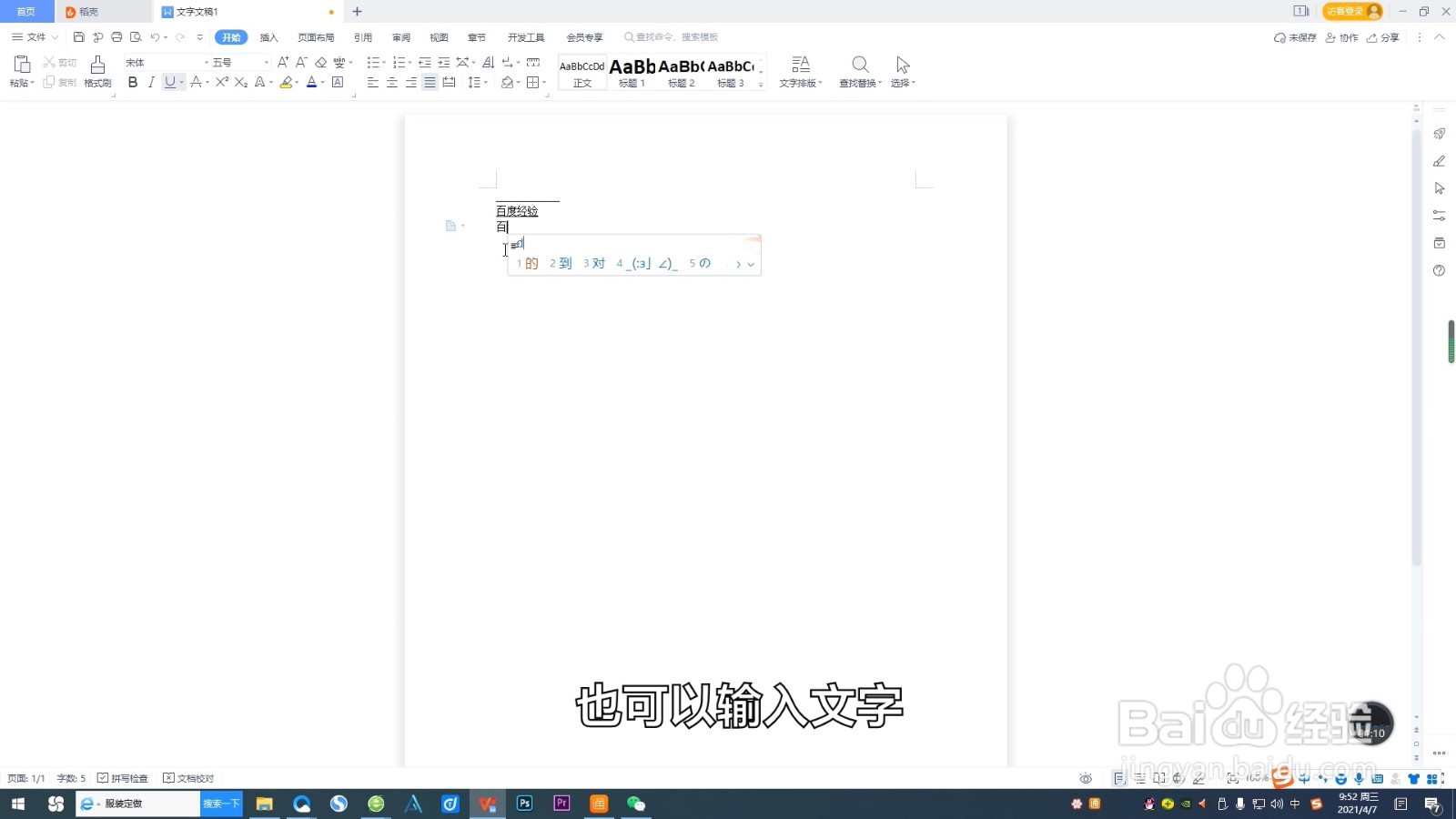Viewport: 1456px width, 819px height.
Task: Expand the bullet list dropdown
Action: point(384,63)
